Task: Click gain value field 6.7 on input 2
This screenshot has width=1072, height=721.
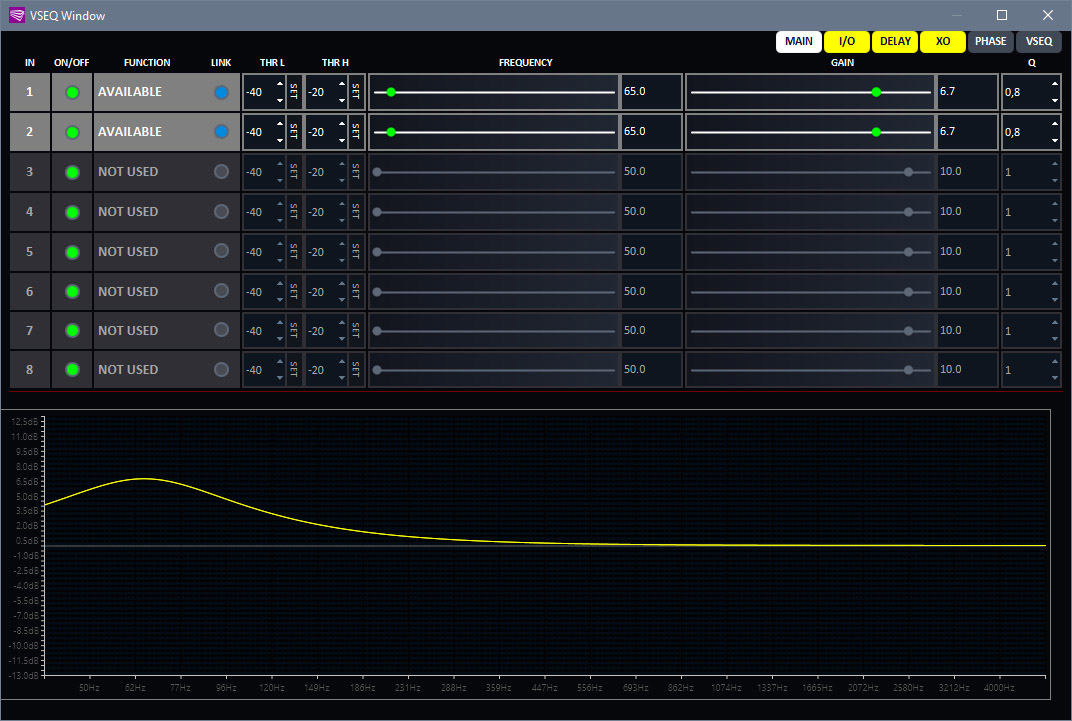Action: (x=967, y=132)
